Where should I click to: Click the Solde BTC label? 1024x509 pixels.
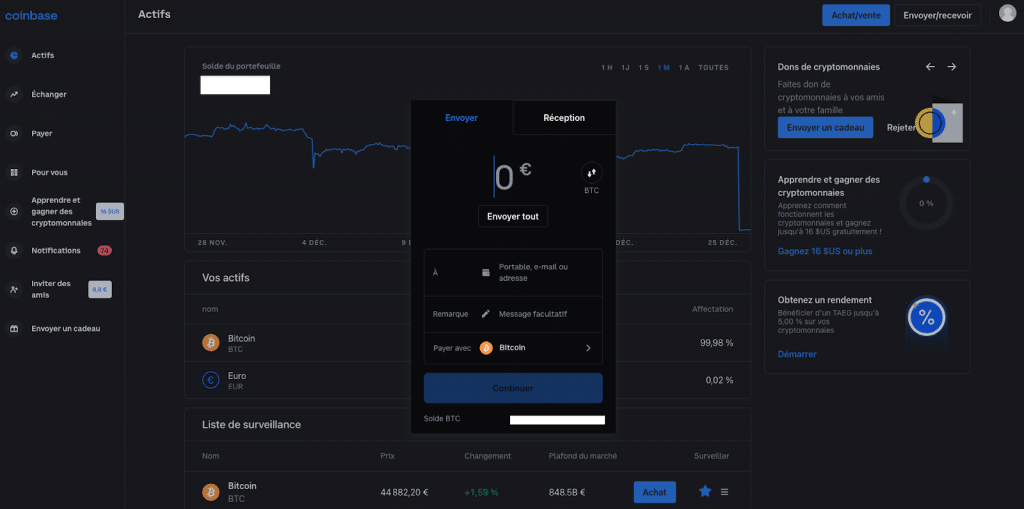tap(442, 418)
